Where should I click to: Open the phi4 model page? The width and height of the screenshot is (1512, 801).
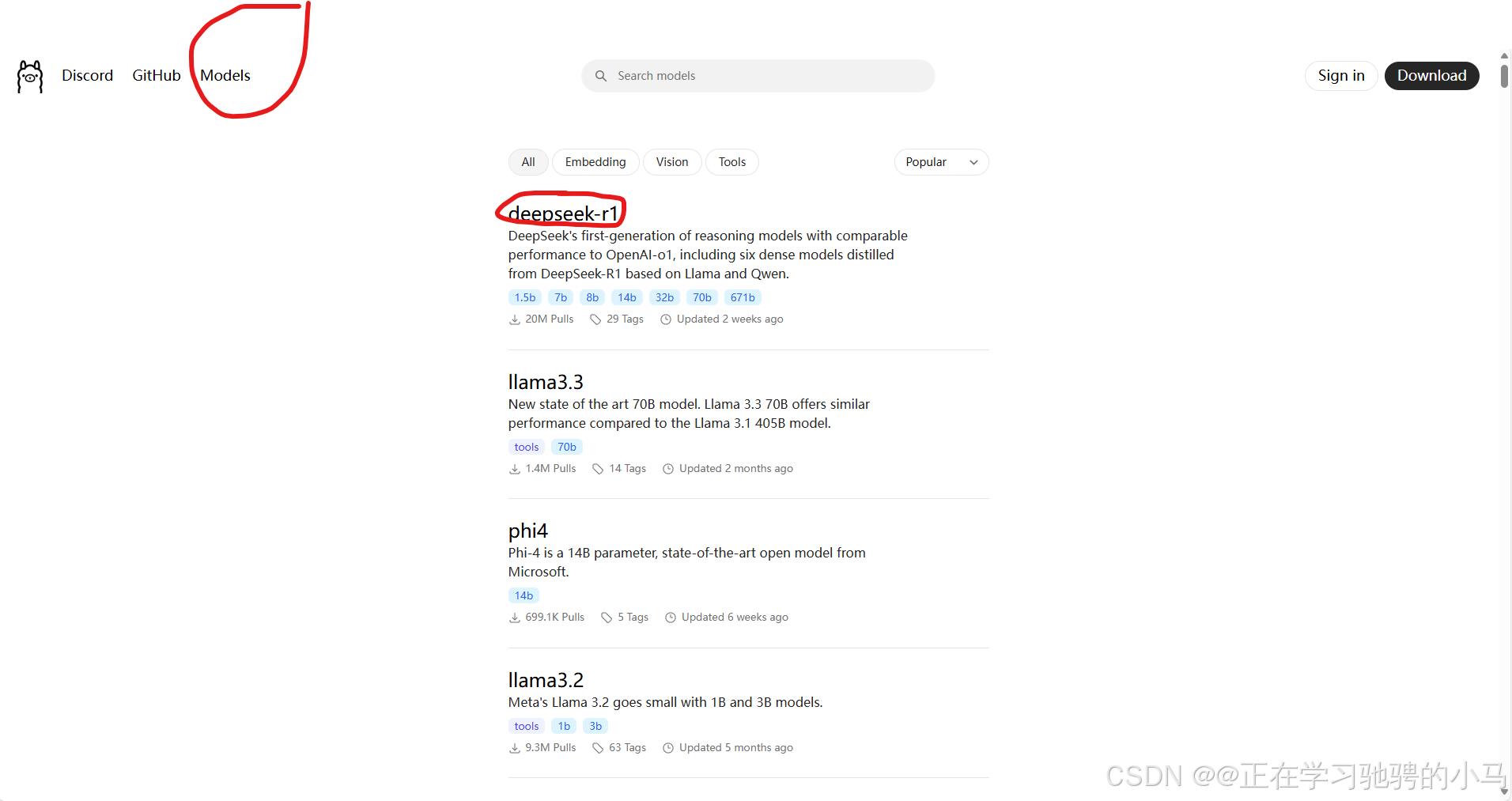528,531
